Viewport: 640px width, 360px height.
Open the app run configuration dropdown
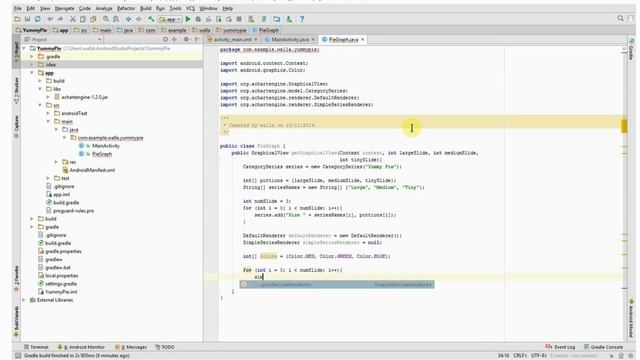point(170,19)
